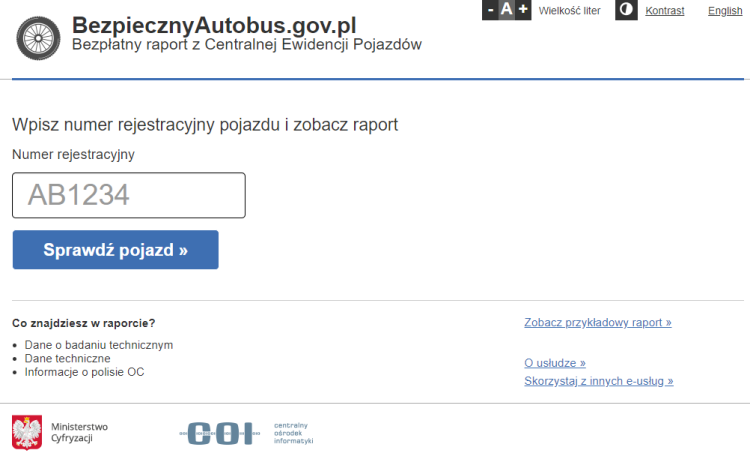Image resolution: width=750 pixels, height=459 pixels.
Task: Click the centralny ośrodek informatyki caption
Action: 294,433
